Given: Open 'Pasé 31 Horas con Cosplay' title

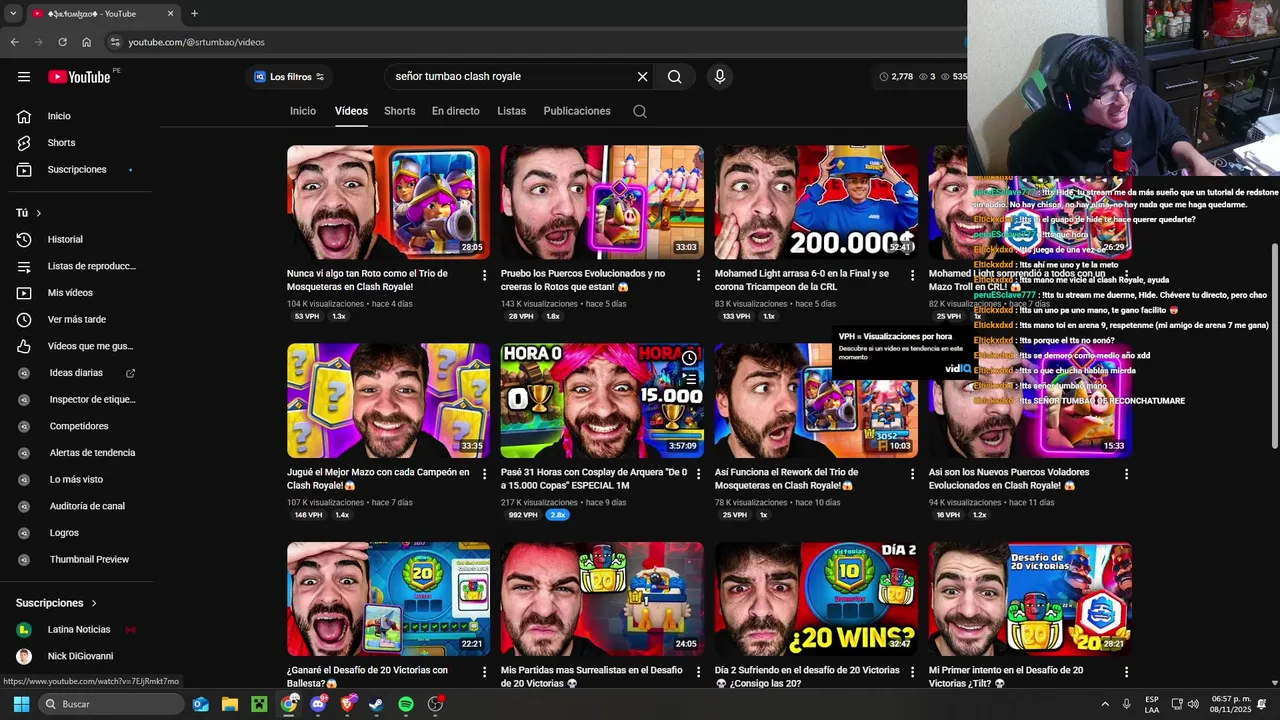Looking at the screenshot, I should pyautogui.click(x=594, y=479).
